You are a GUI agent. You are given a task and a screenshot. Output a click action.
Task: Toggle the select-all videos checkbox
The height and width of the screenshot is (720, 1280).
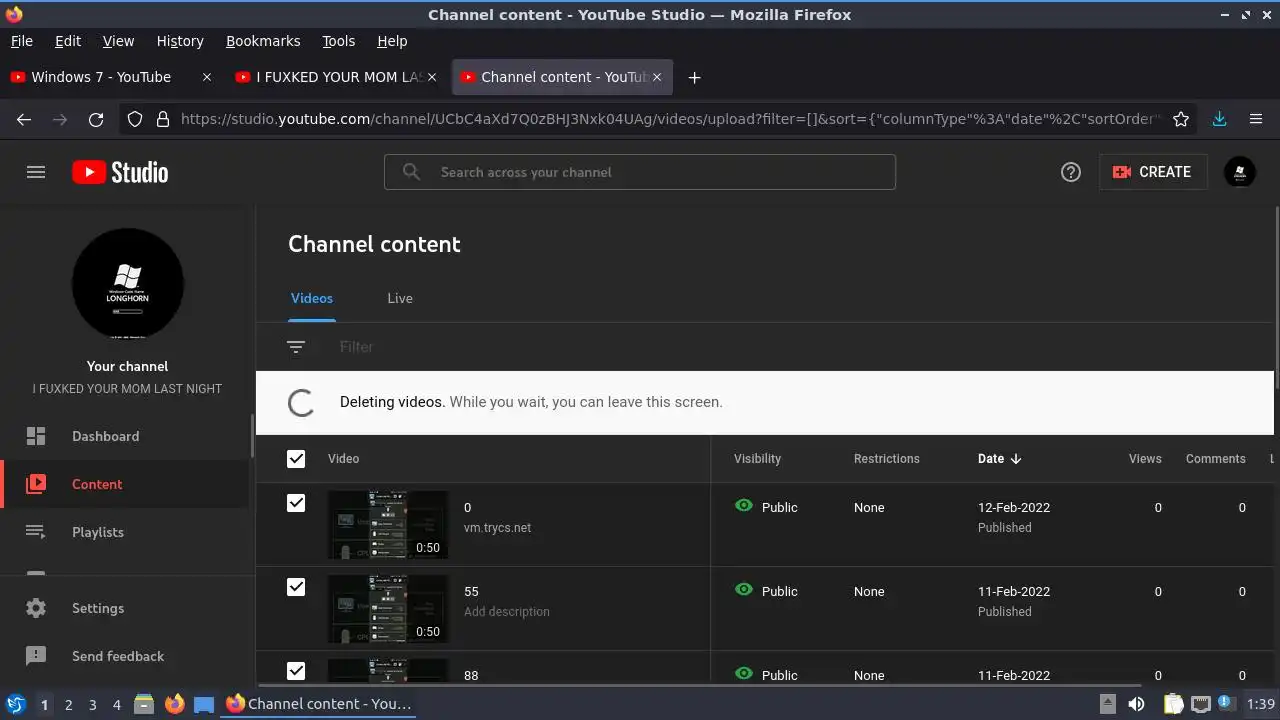296,459
